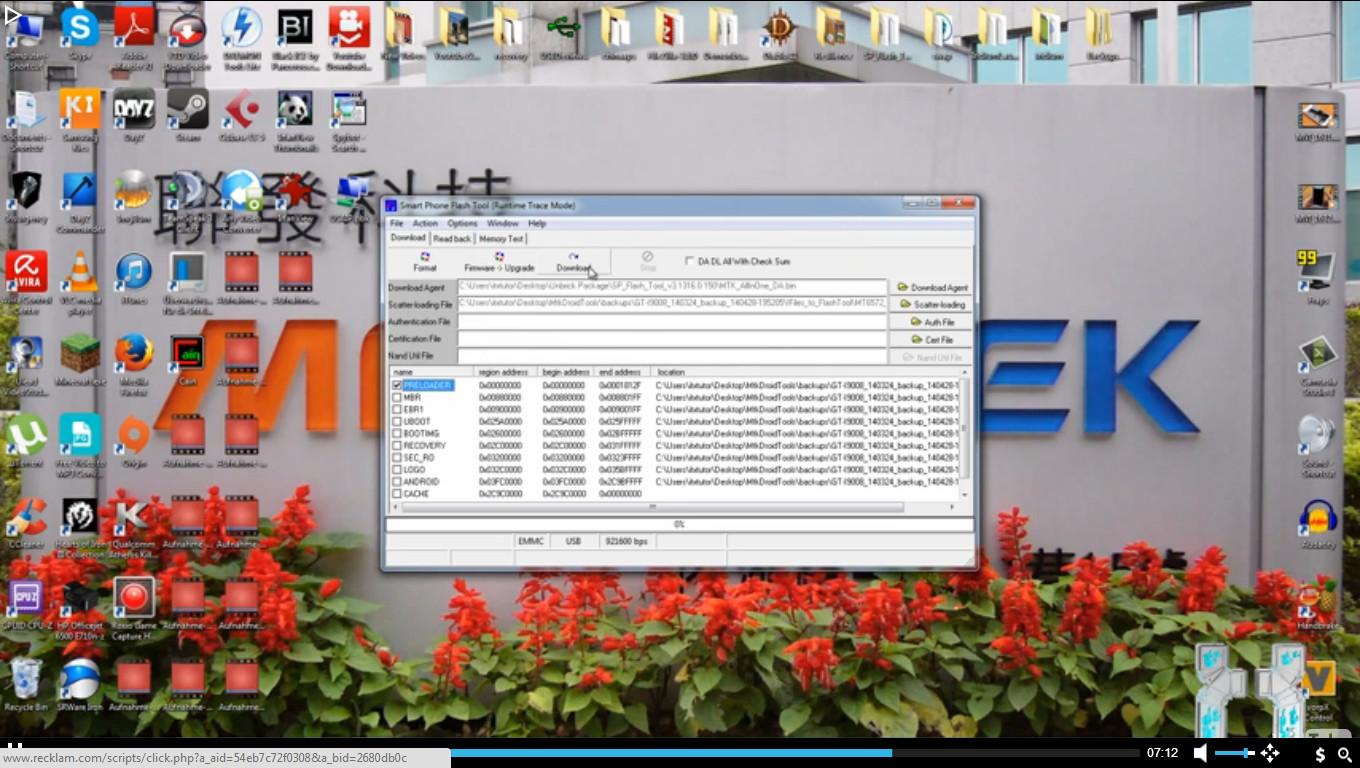Image resolution: width=1360 pixels, height=768 pixels.
Task: Open the Recycle Bin
Action: [26, 685]
